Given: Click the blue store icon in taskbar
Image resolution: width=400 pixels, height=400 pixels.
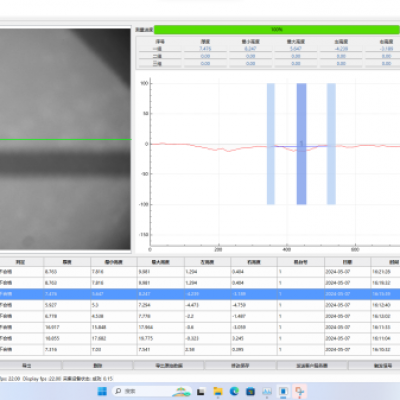Looking at the screenshot, I should click(251, 391).
